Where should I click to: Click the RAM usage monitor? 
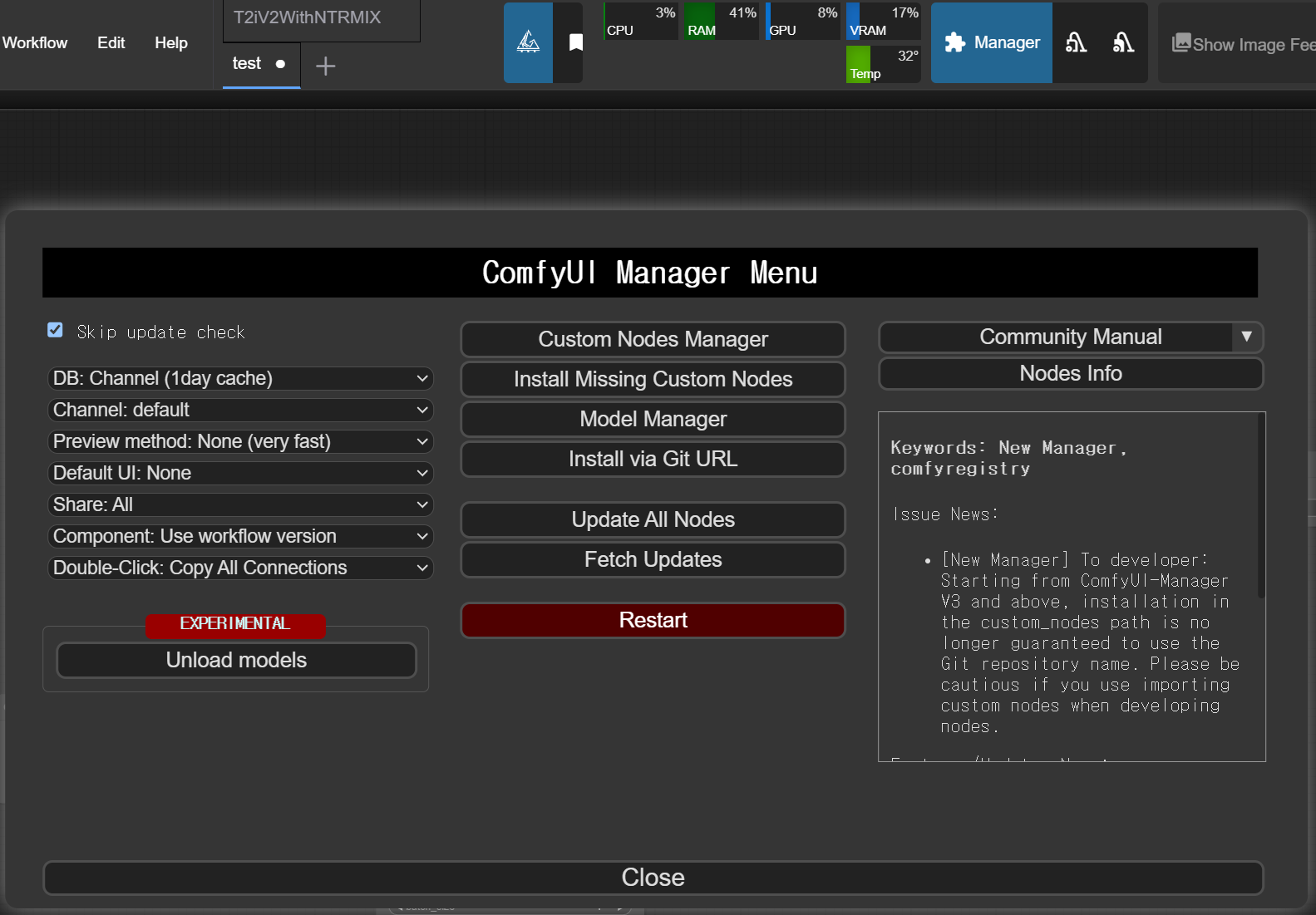[x=722, y=22]
